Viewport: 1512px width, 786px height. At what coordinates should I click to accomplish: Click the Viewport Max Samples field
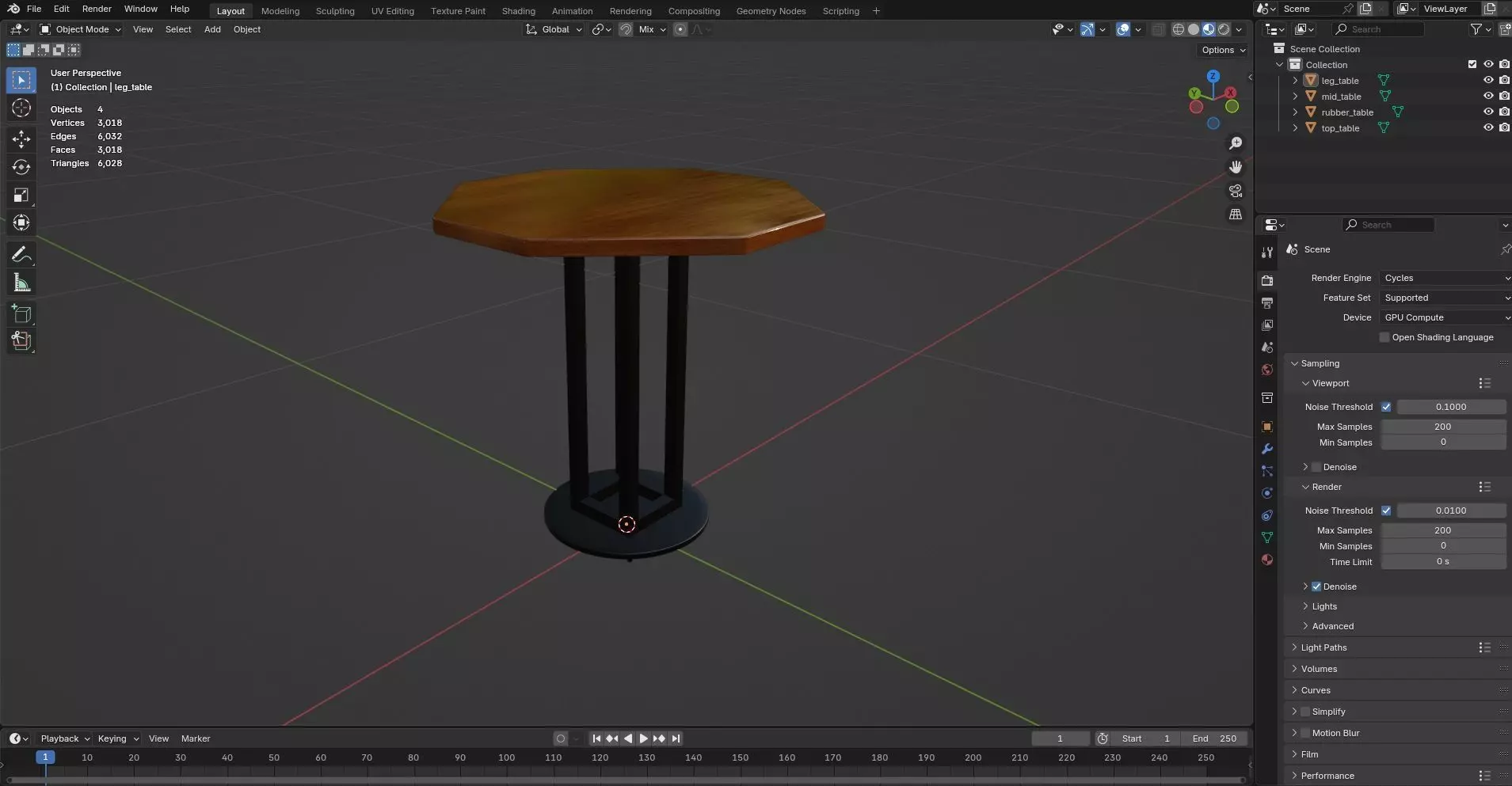pos(1443,427)
